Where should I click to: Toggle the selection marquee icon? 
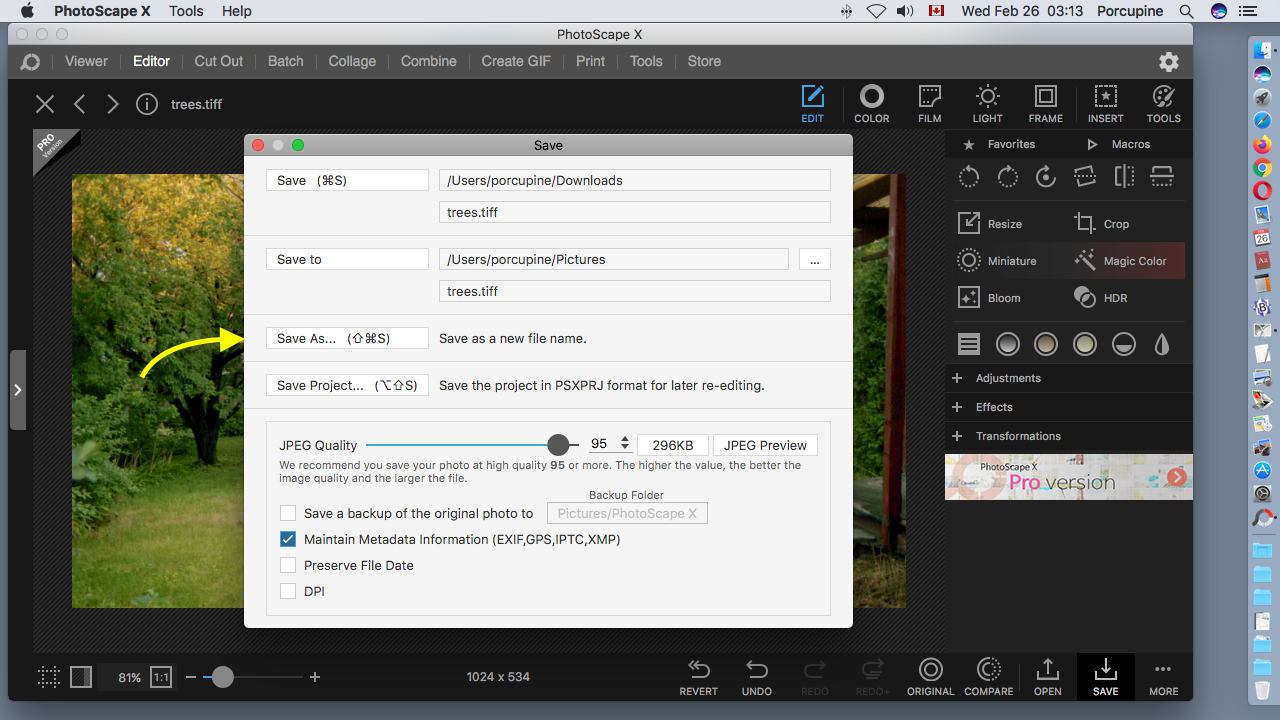tap(49, 677)
